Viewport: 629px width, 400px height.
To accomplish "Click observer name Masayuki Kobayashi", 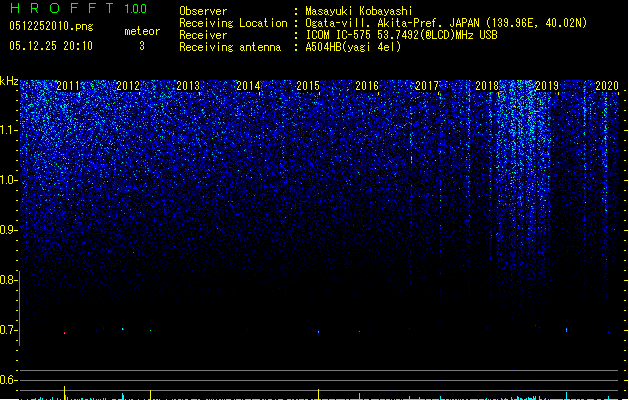I will point(359,11).
